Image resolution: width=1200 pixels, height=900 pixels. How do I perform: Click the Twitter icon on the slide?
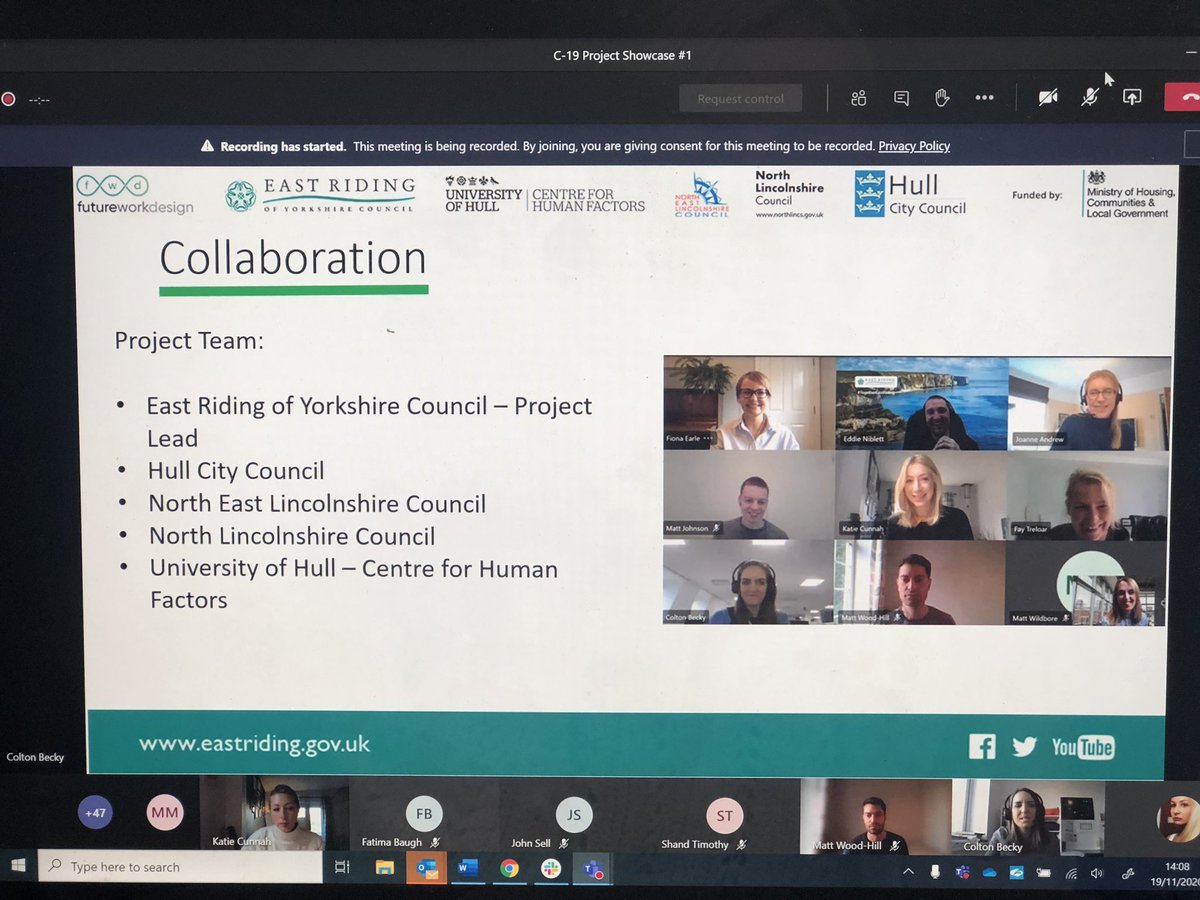tap(1024, 746)
